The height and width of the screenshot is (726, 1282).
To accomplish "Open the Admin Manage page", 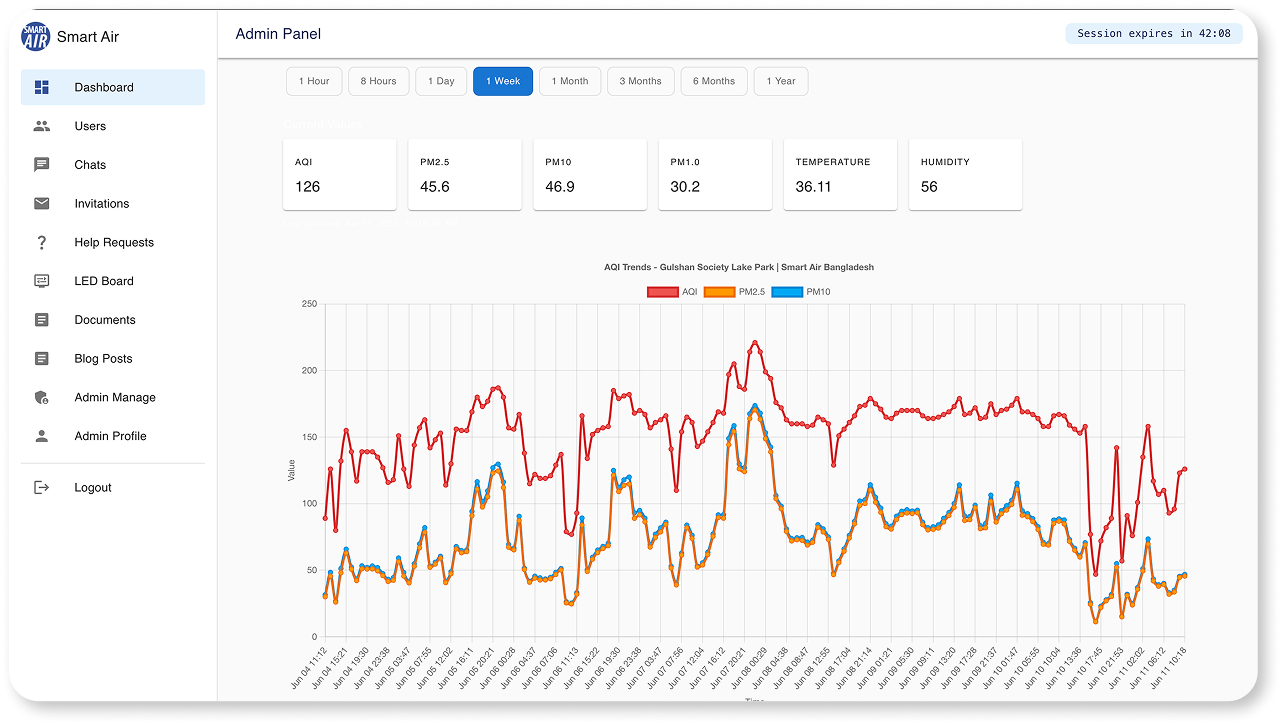I will pyautogui.click(x=113, y=398).
